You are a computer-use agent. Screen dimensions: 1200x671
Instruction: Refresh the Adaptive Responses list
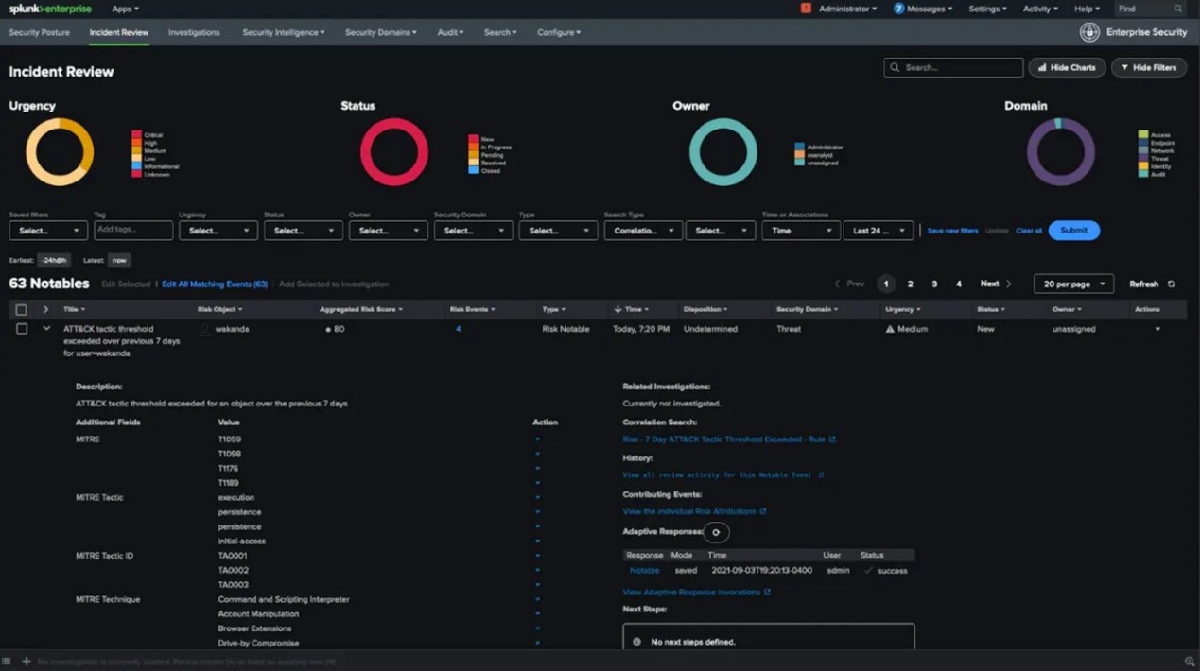pyautogui.click(x=716, y=533)
